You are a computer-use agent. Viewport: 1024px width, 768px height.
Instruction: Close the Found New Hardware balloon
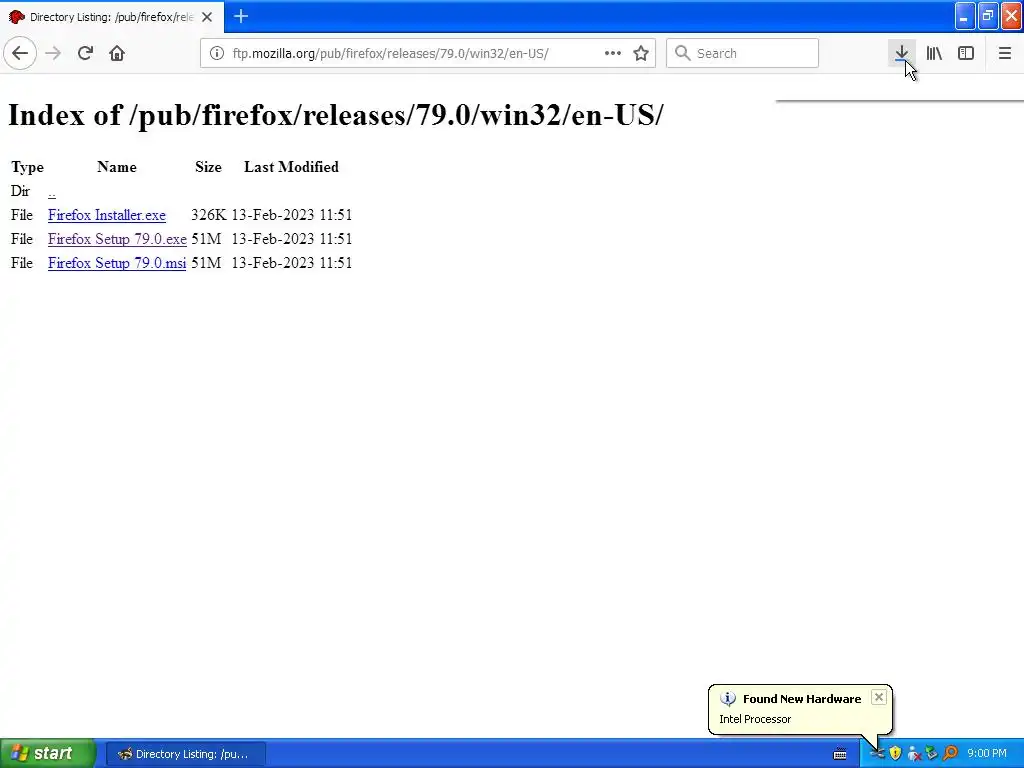point(879,697)
